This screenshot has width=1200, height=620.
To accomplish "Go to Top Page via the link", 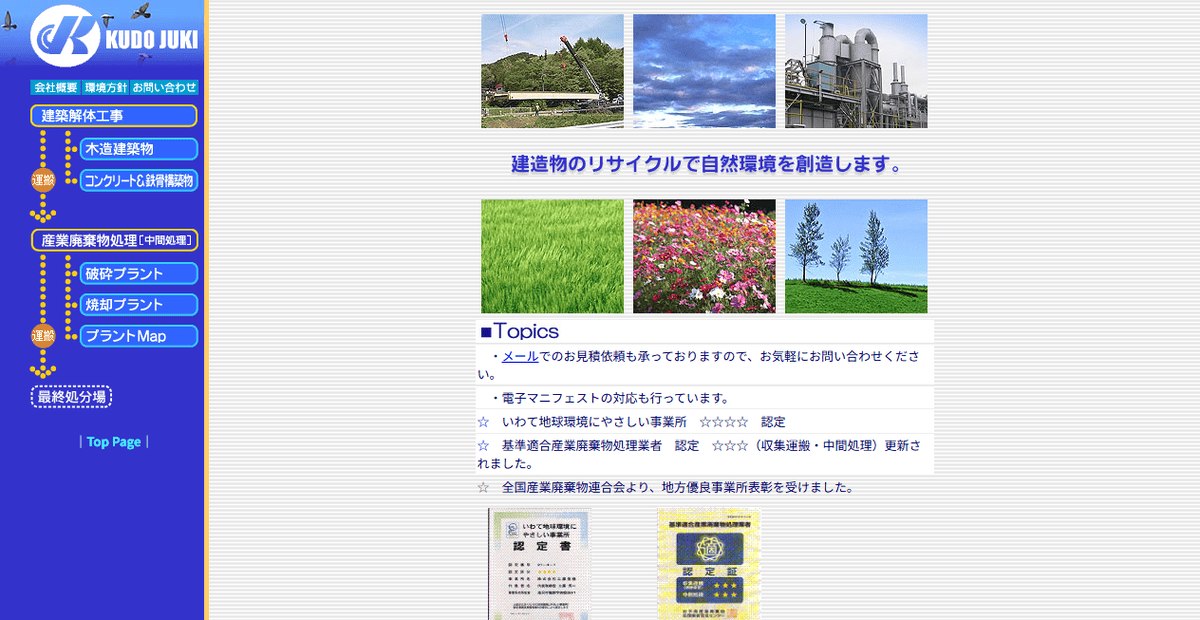I will point(113,441).
